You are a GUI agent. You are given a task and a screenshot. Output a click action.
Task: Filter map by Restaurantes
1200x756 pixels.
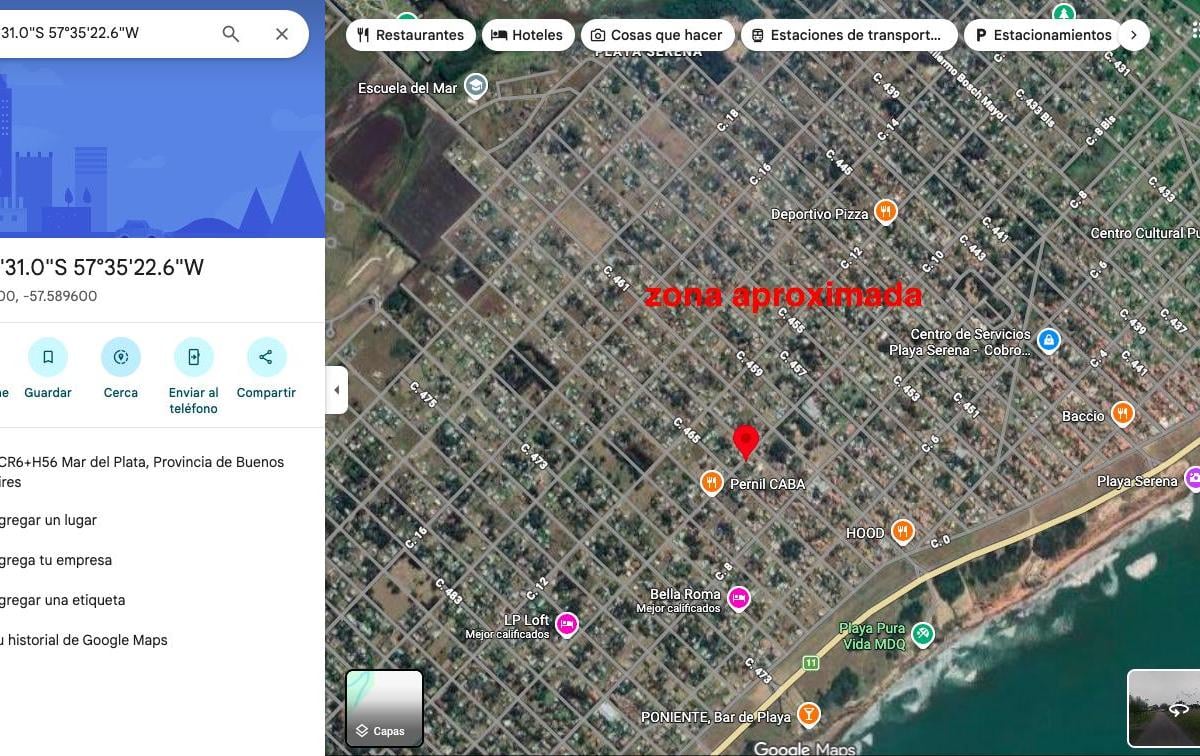tap(410, 35)
